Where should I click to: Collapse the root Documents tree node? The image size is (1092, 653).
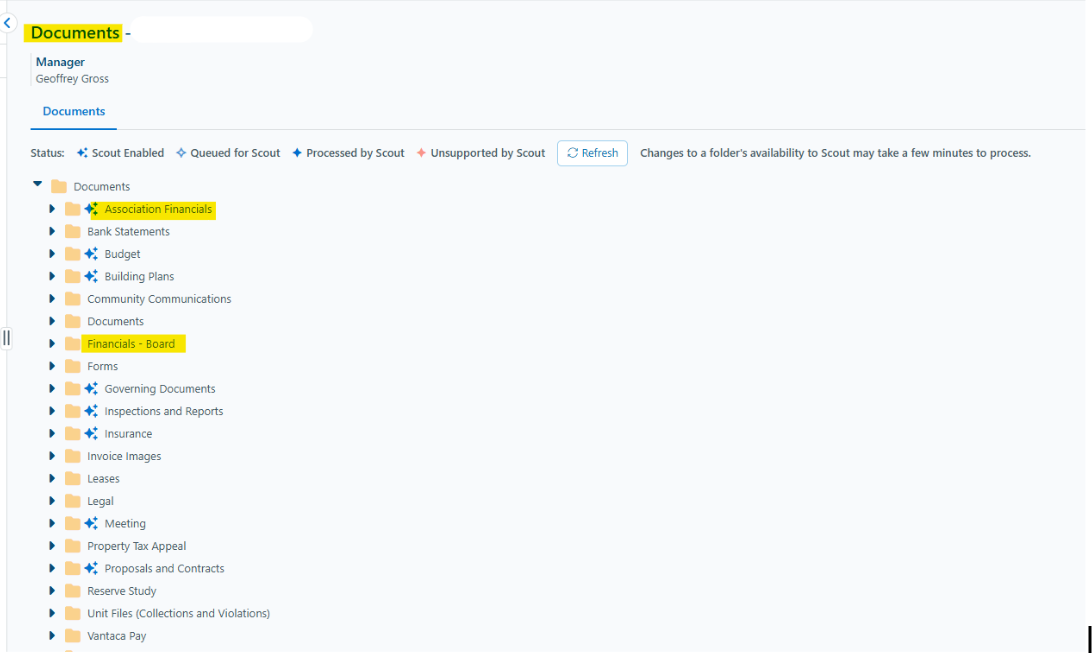38,184
